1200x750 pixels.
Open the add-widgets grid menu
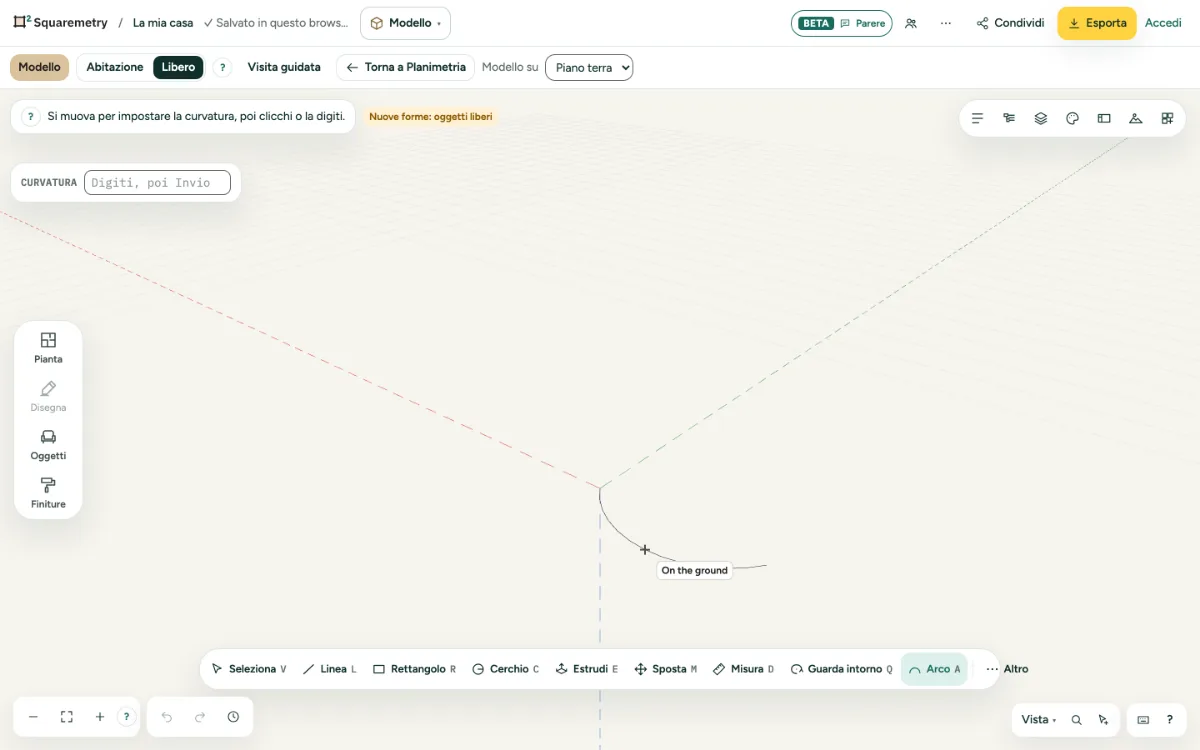tap(1167, 118)
